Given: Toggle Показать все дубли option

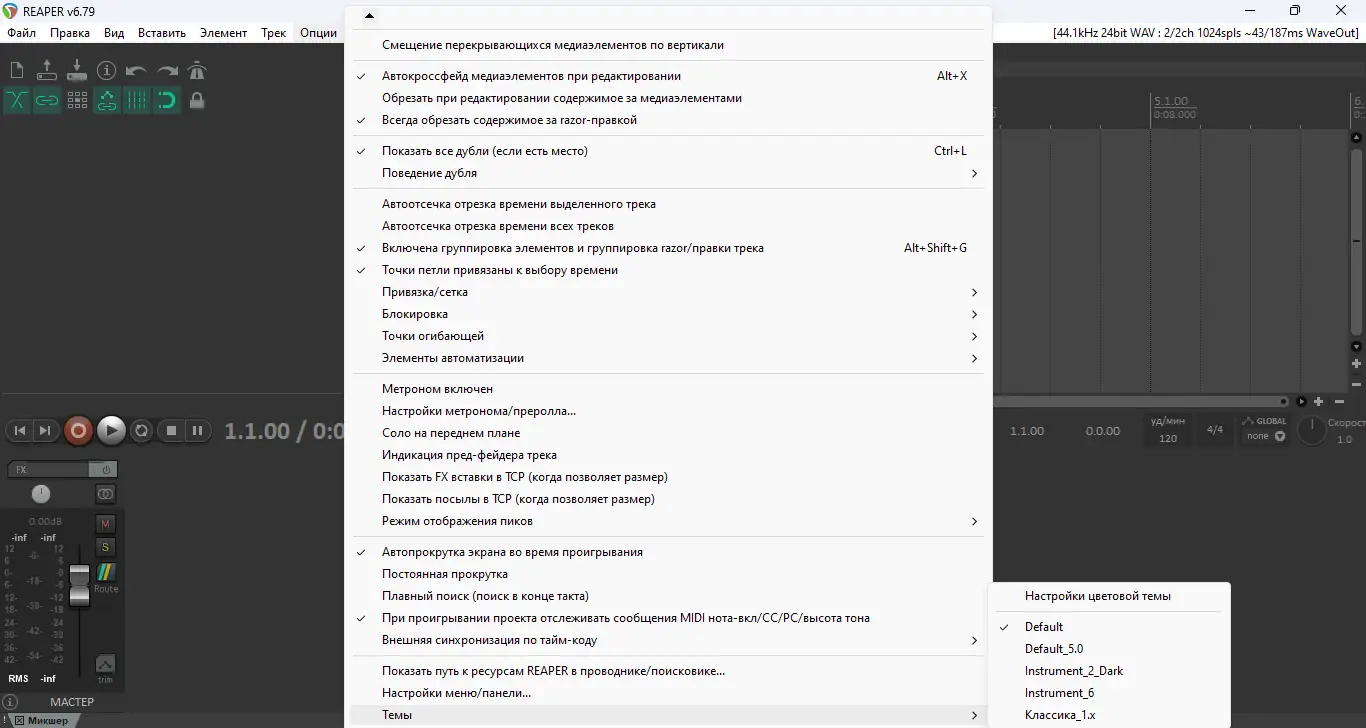Looking at the screenshot, I should [x=668, y=151].
